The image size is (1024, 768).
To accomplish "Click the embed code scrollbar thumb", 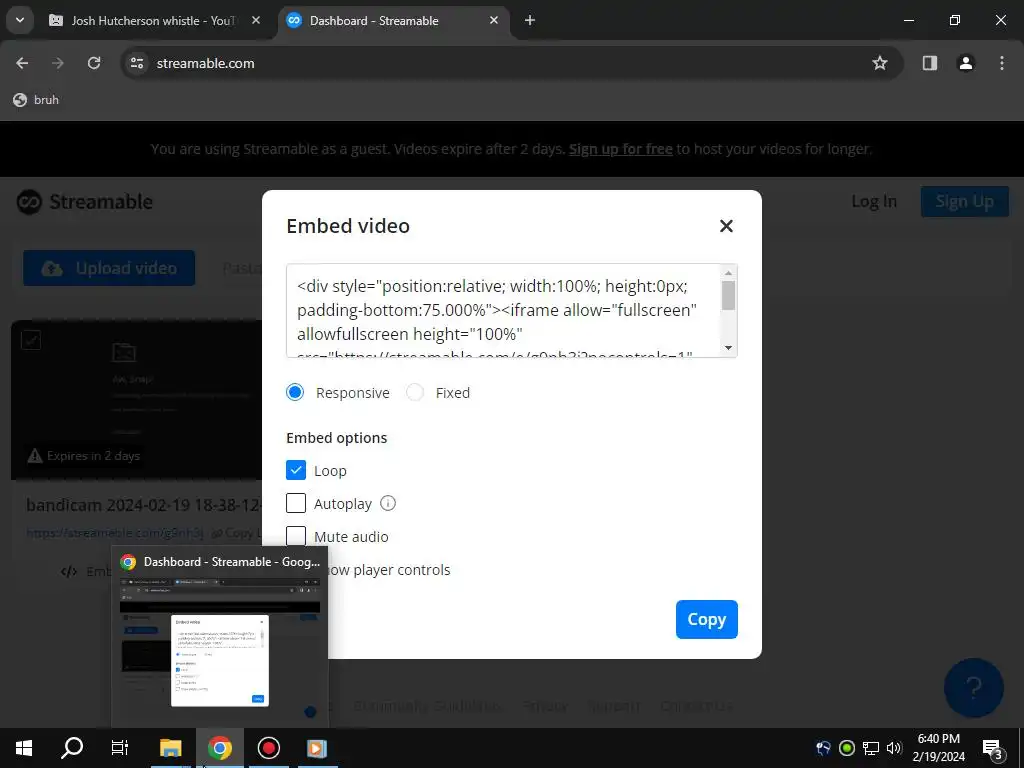I will pyautogui.click(x=728, y=296).
